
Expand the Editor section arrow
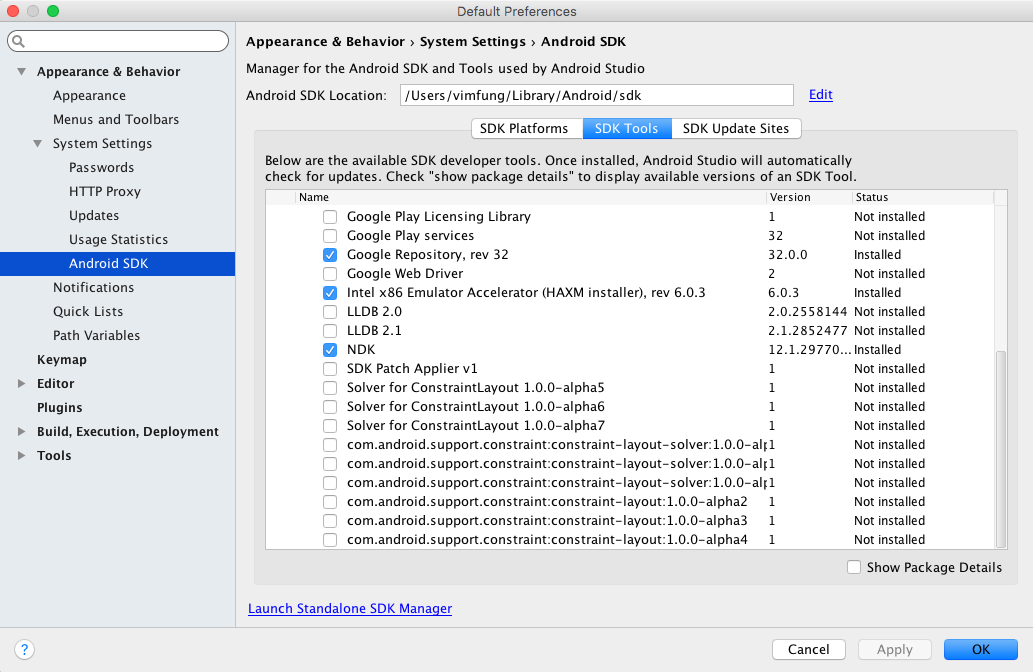(x=22, y=384)
